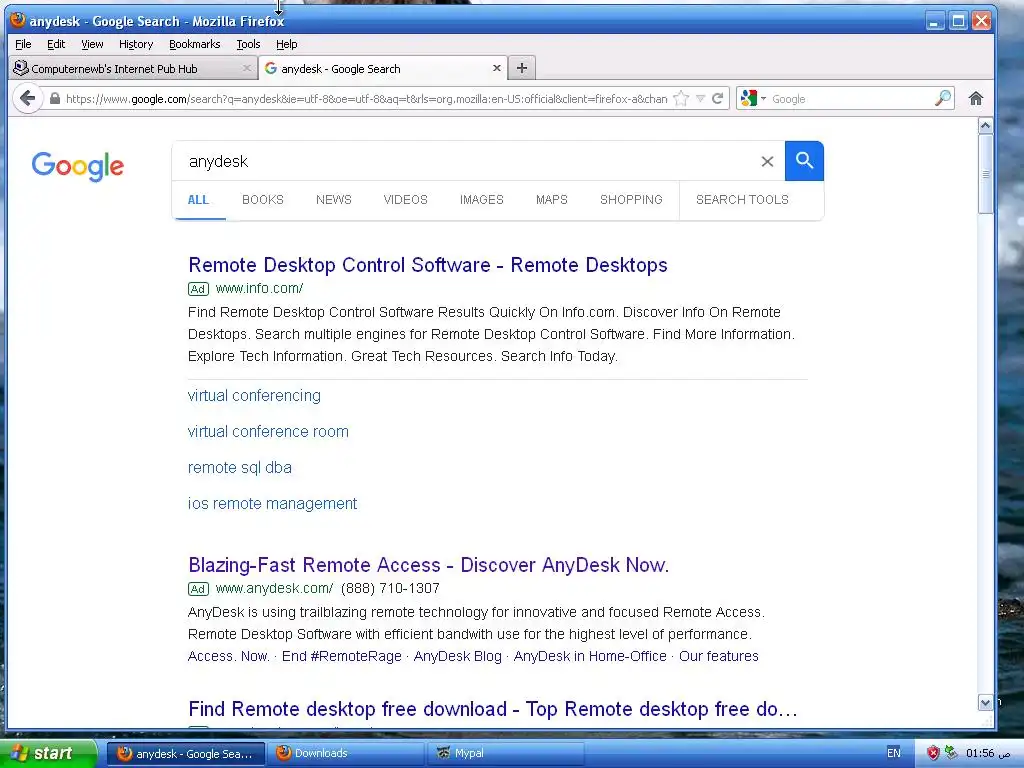Viewport: 1024px width, 768px height.
Task: Click the www.info.com/ ad URL
Action: (259, 288)
